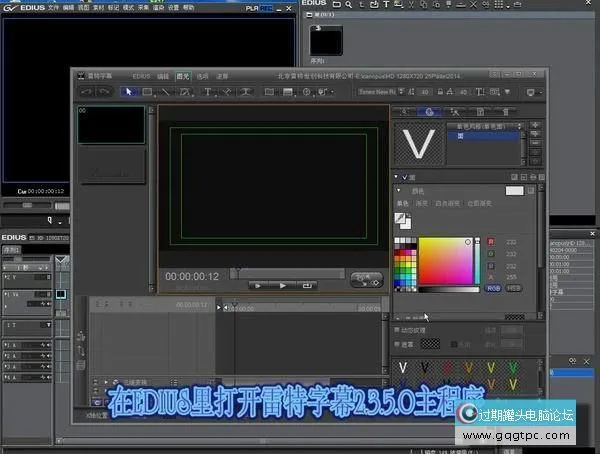Image resolution: width=600 pixels, height=454 pixels.
Task: Click the RGB color mode button
Action: (x=492, y=287)
